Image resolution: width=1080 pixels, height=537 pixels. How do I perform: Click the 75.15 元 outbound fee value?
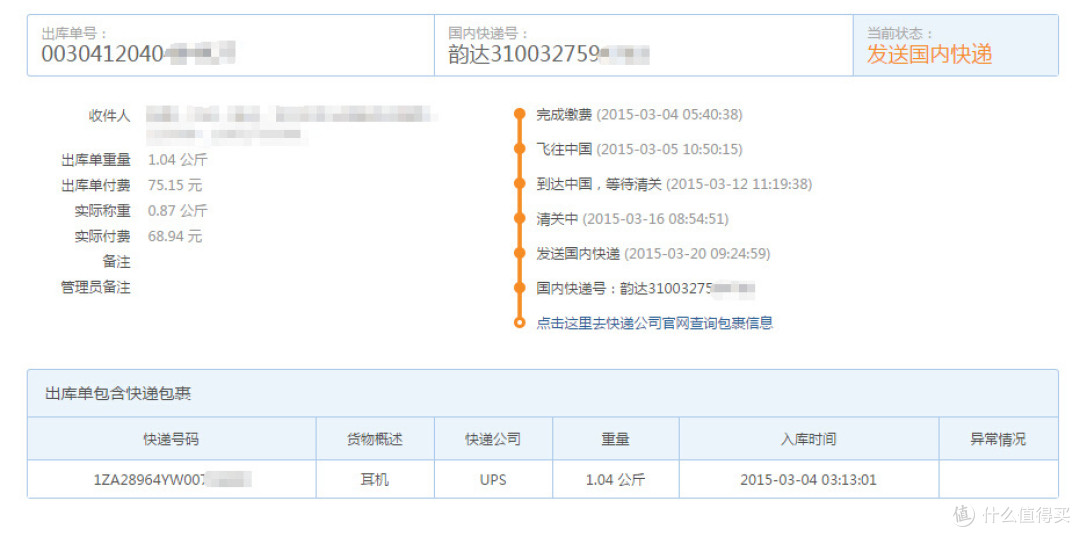pyautogui.click(x=175, y=185)
